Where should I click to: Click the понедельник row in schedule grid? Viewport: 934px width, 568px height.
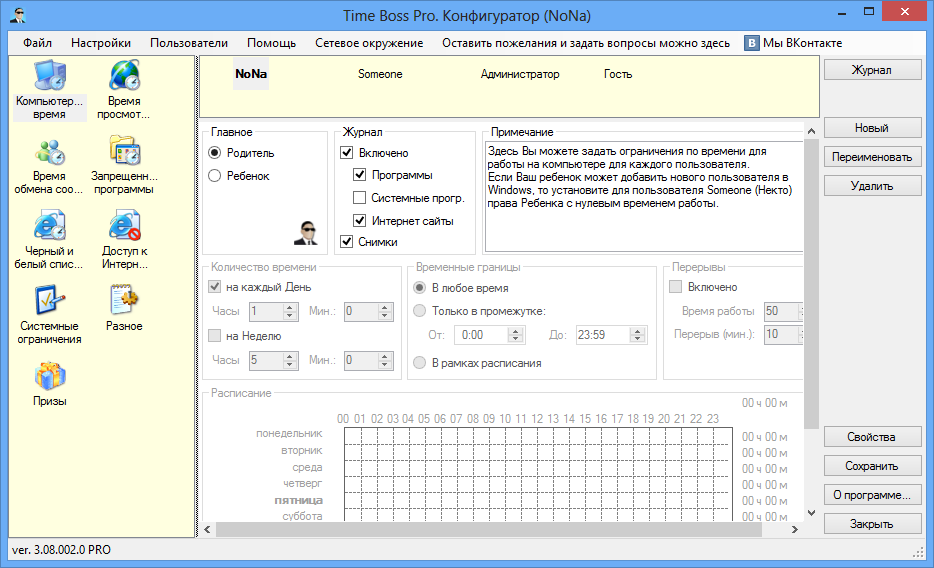pyautogui.click(x=538, y=436)
